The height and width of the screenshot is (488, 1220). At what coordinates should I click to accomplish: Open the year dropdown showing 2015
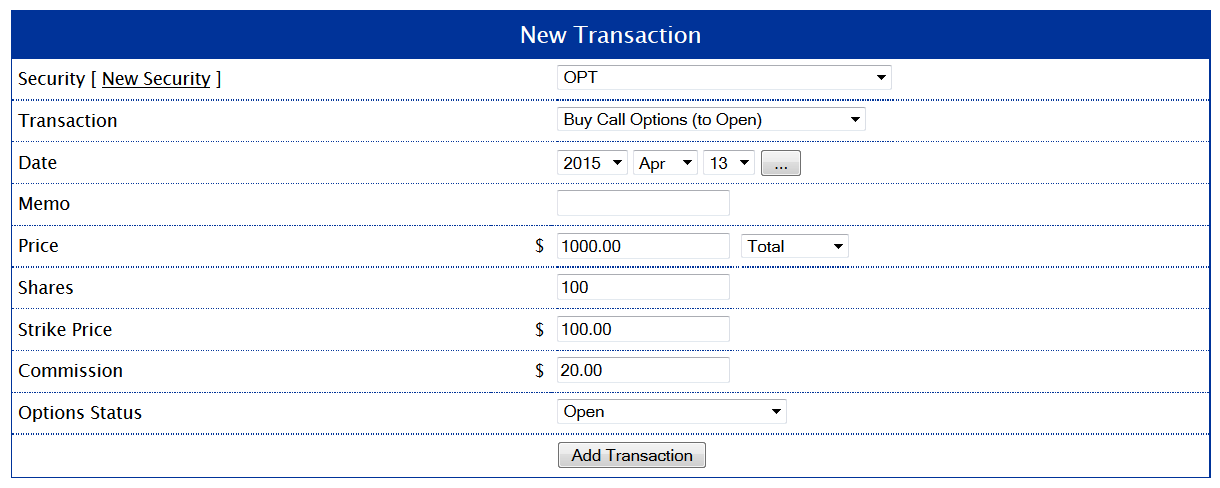click(592, 163)
